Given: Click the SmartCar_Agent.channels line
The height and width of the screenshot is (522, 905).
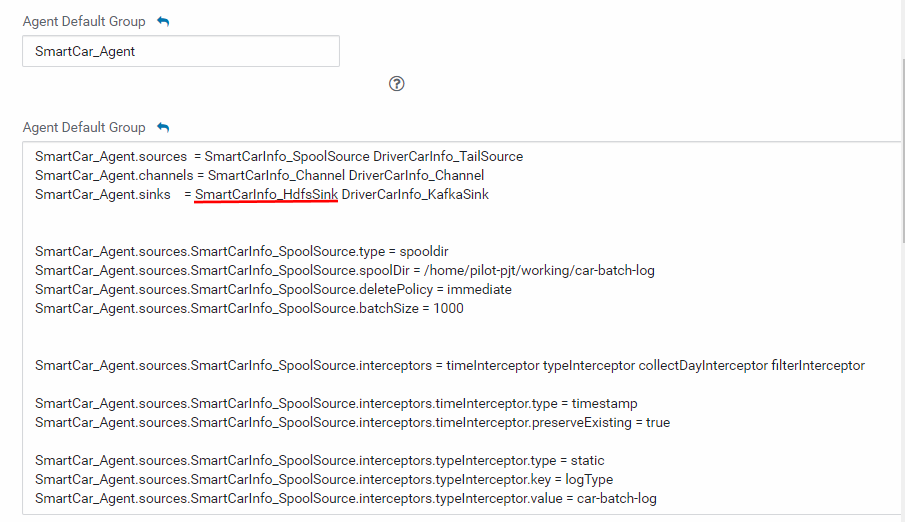Looking at the screenshot, I should pos(259,176).
